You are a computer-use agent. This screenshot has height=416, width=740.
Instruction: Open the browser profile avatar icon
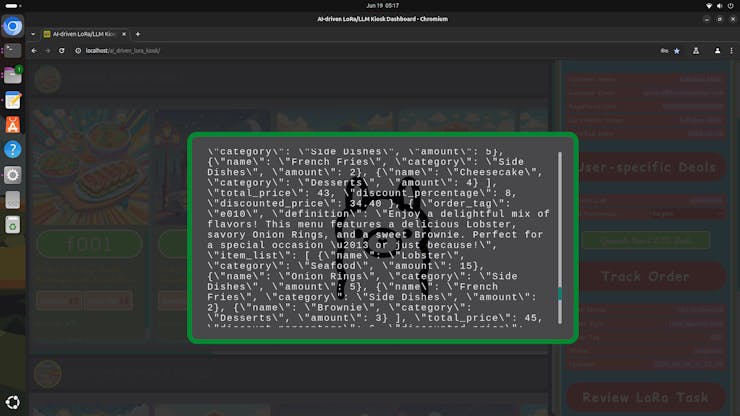coord(717,51)
